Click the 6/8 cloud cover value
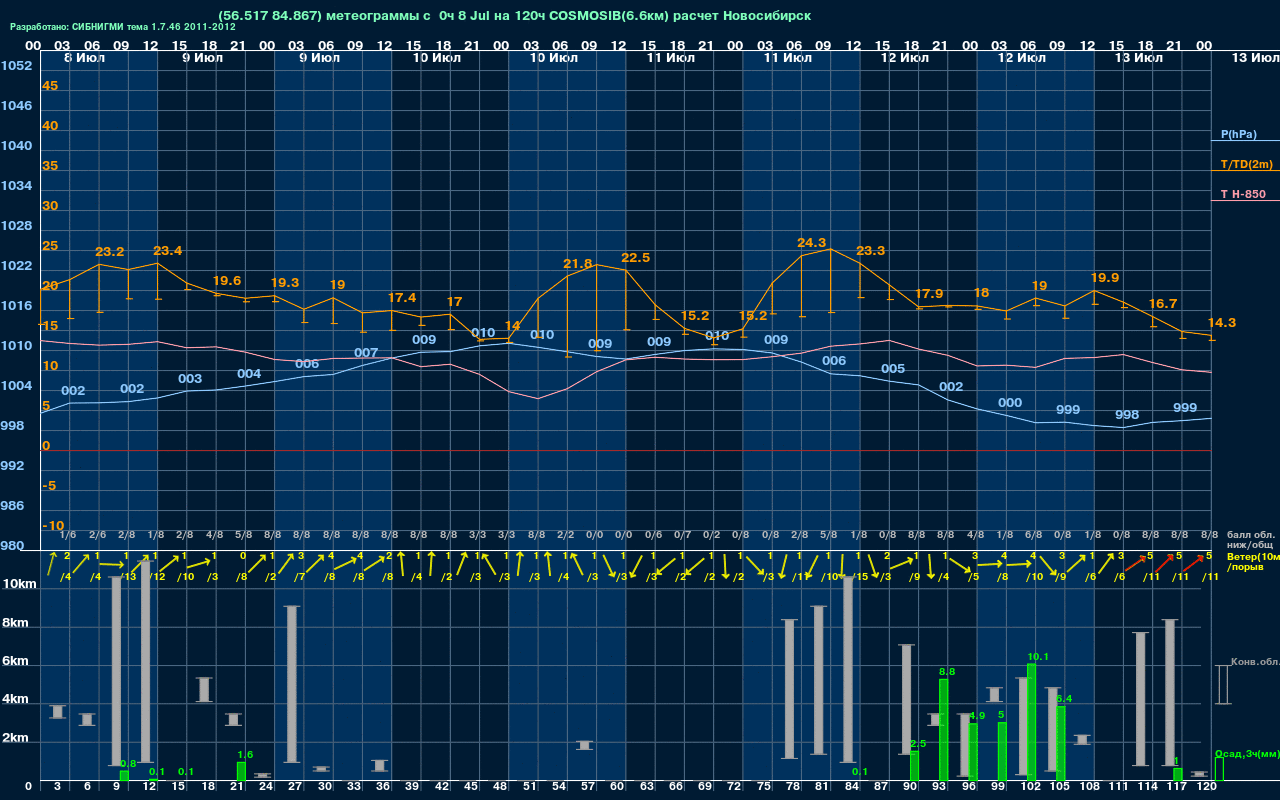Screen dimensions: 1280x800 tap(1034, 535)
